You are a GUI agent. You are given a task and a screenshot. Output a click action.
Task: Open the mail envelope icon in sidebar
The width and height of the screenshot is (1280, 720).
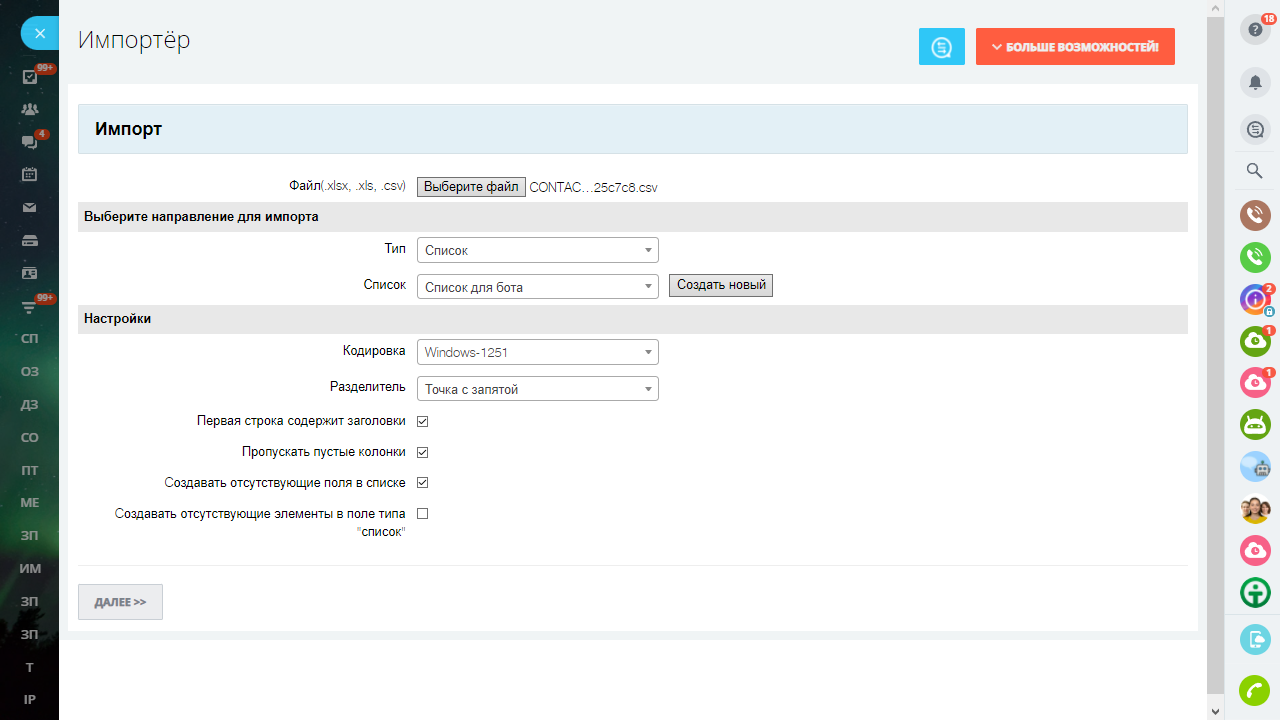click(x=29, y=207)
